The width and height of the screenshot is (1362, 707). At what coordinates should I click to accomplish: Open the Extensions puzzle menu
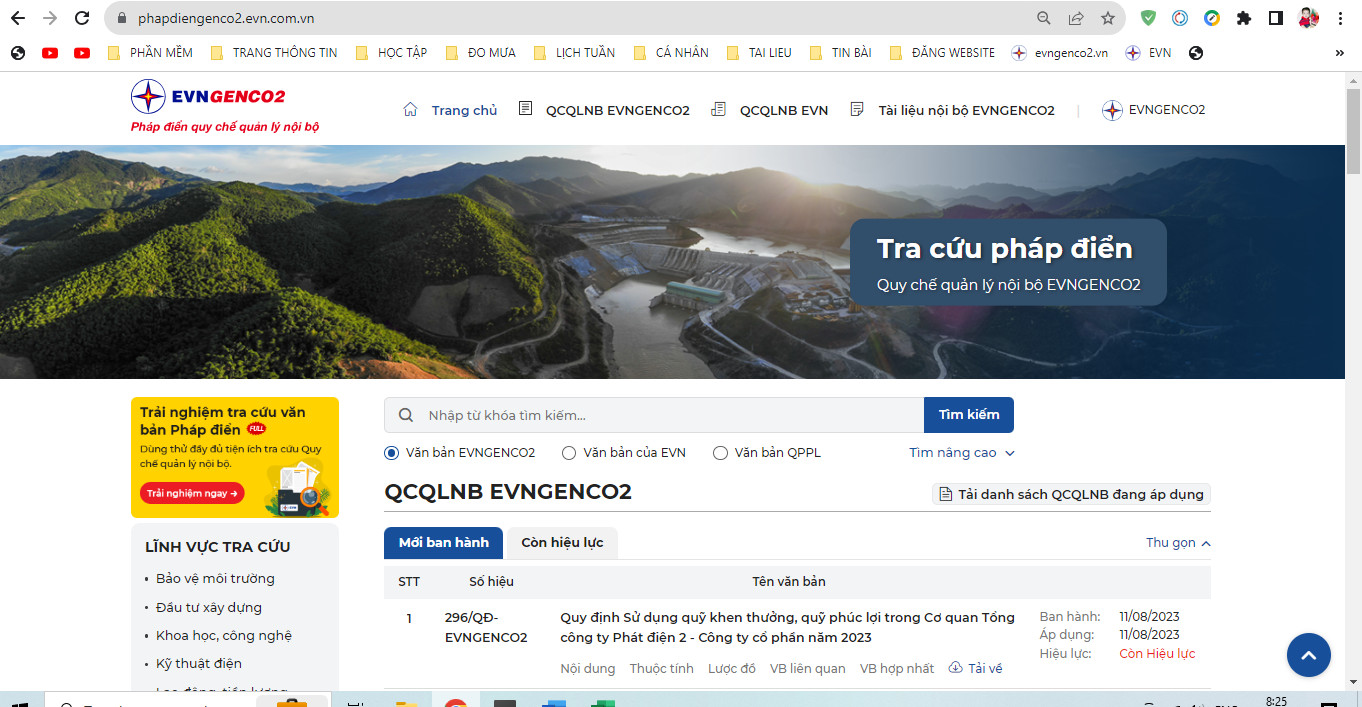click(1244, 18)
